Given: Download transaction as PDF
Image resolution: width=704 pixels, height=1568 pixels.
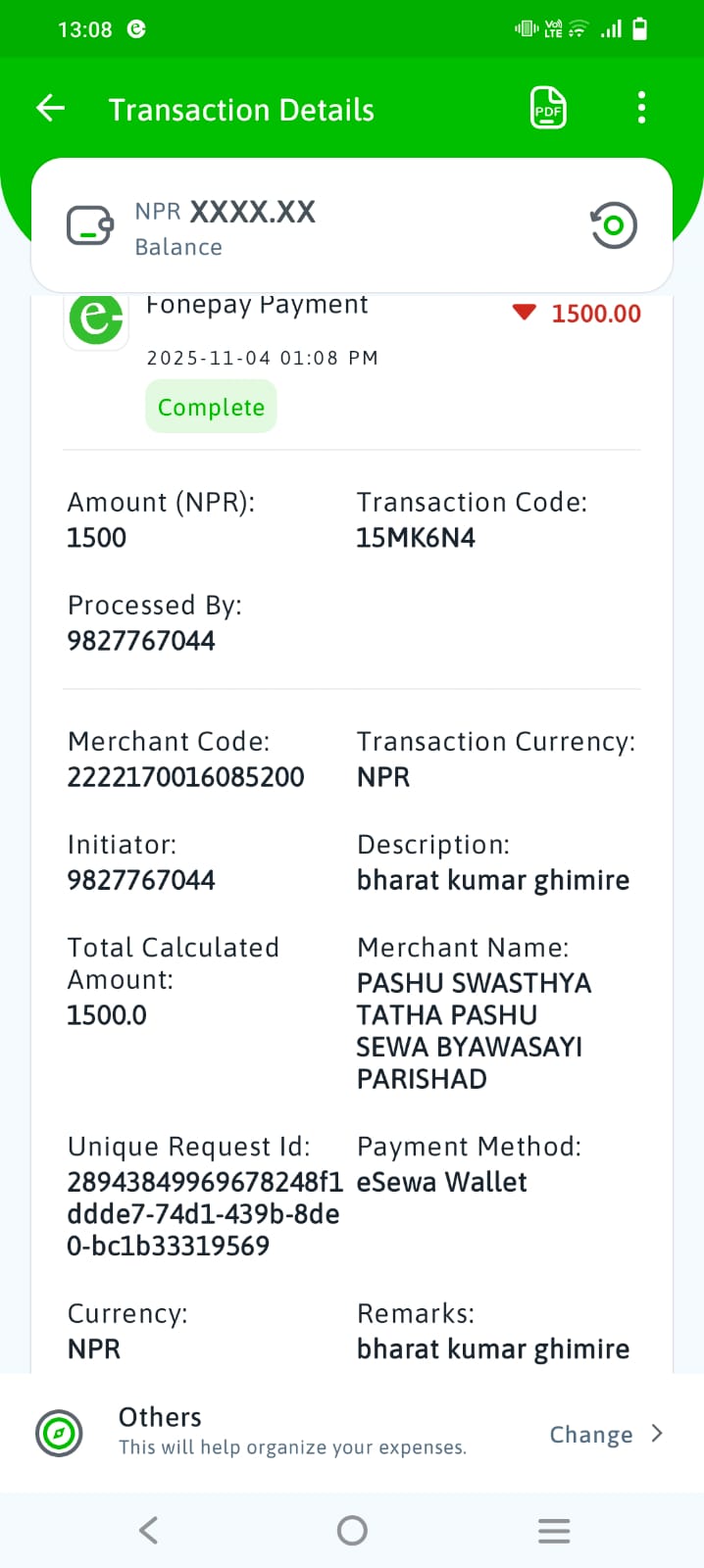Looking at the screenshot, I should pos(548,108).
